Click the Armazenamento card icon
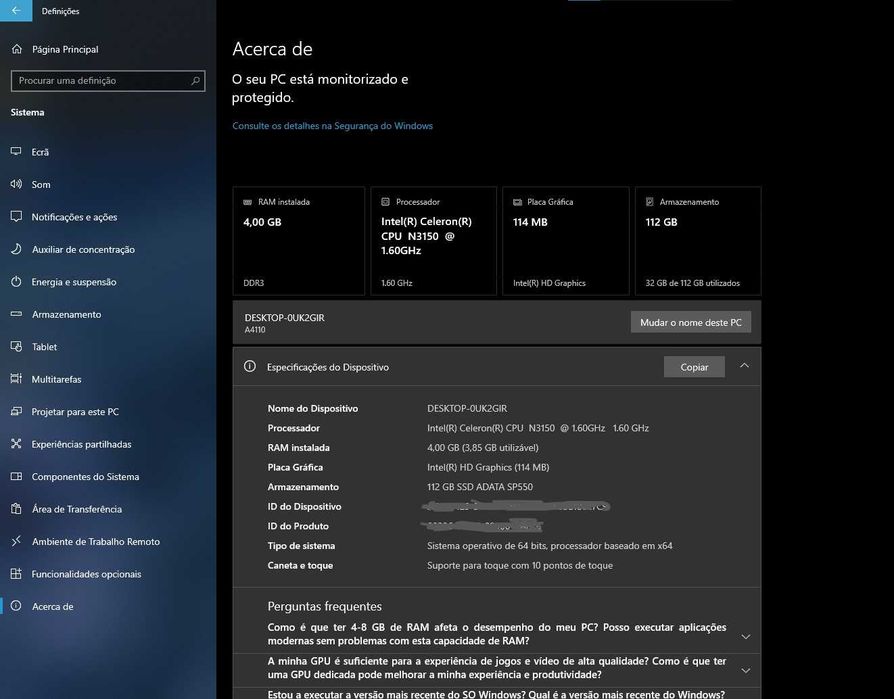 (649, 202)
